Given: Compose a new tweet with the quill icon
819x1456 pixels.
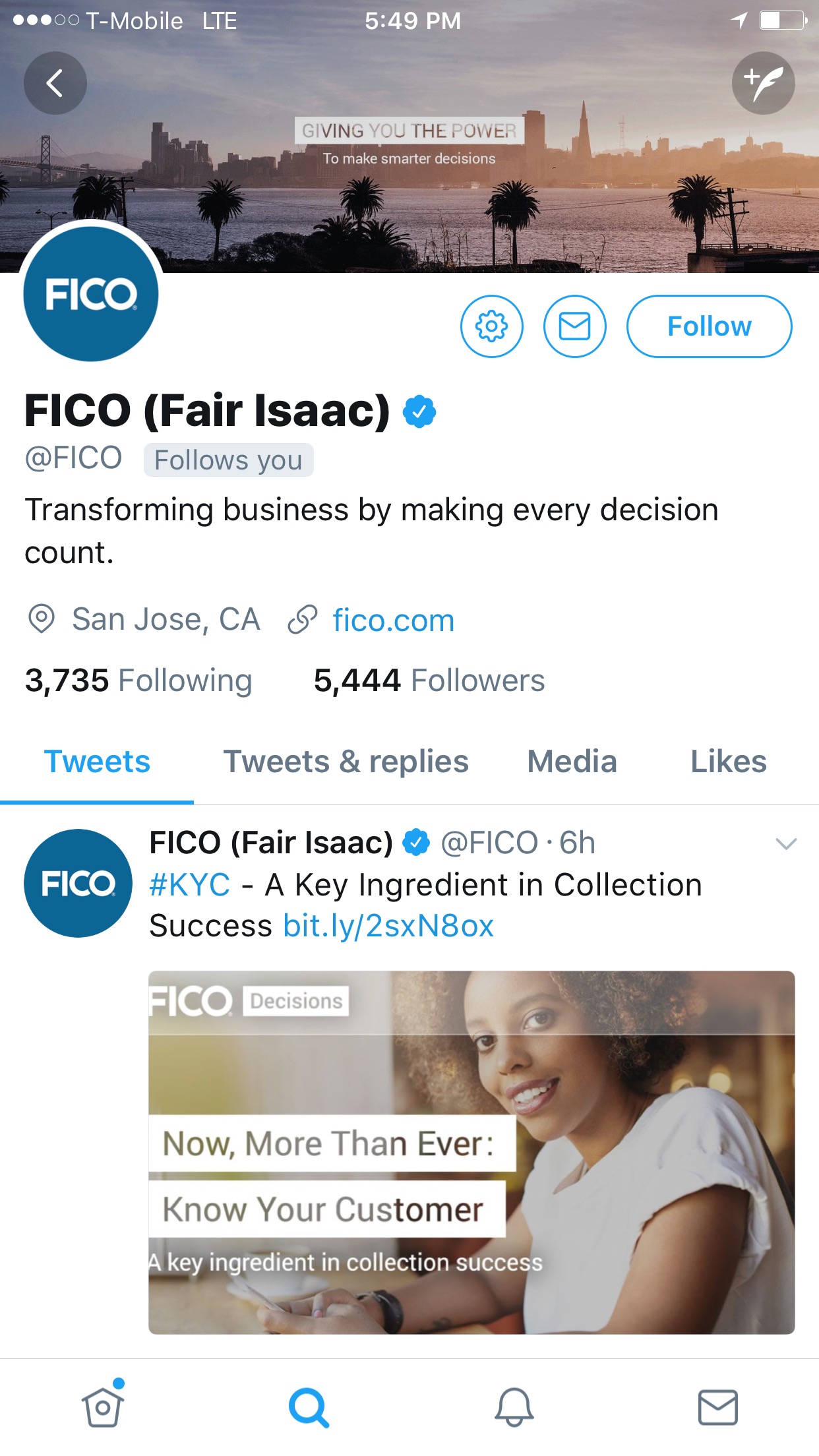Looking at the screenshot, I should pyautogui.click(x=763, y=83).
